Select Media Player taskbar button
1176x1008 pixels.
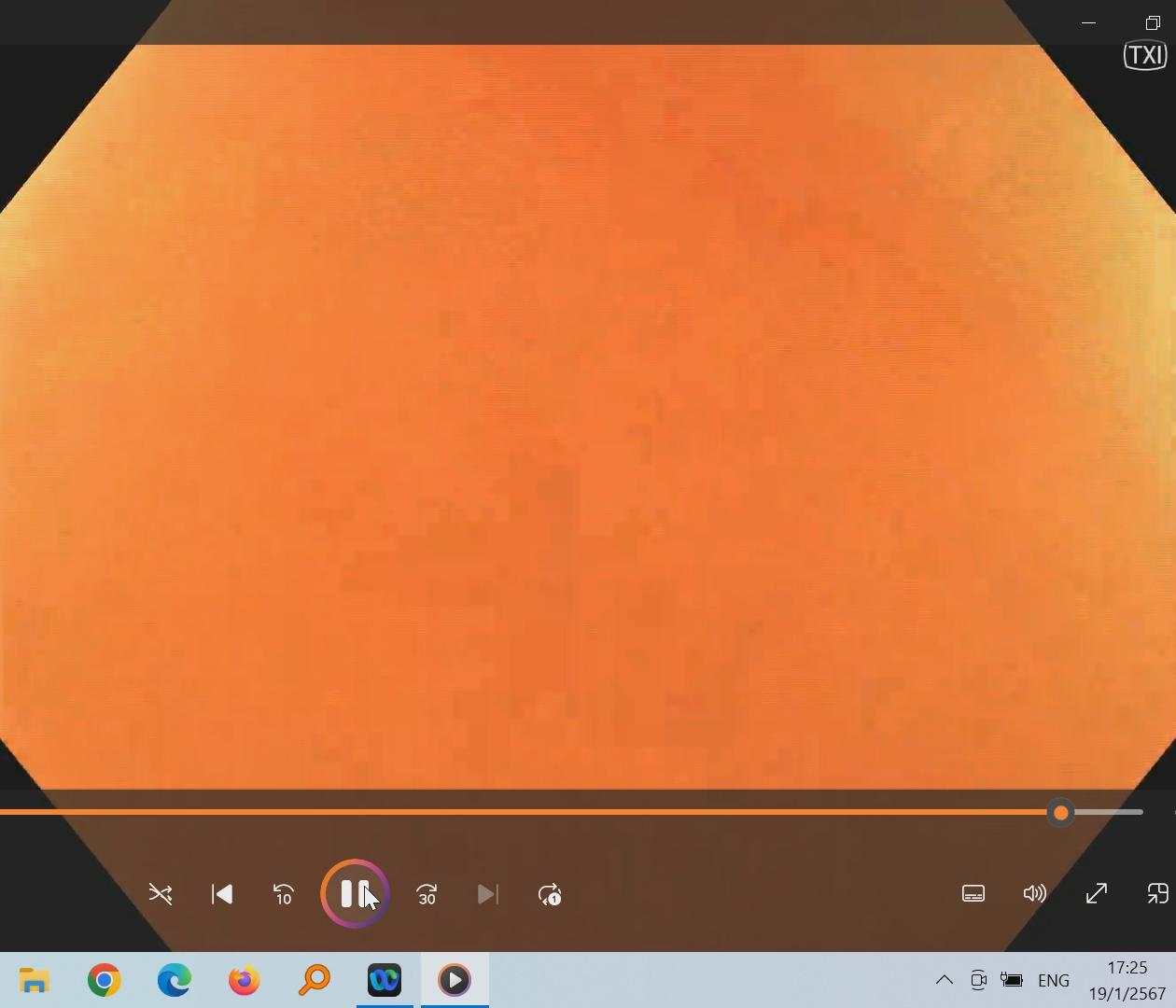click(x=455, y=980)
